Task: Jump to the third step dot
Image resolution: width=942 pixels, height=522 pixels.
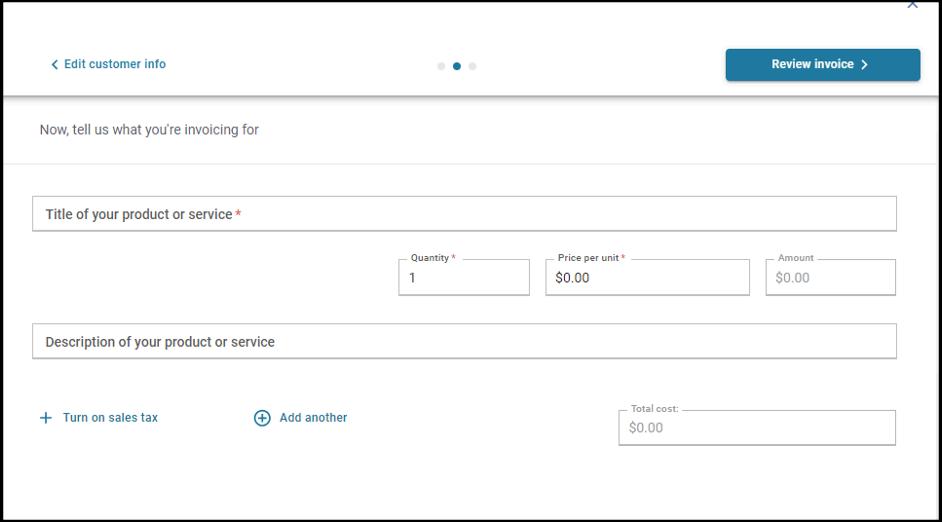Action: click(x=472, y=66)
